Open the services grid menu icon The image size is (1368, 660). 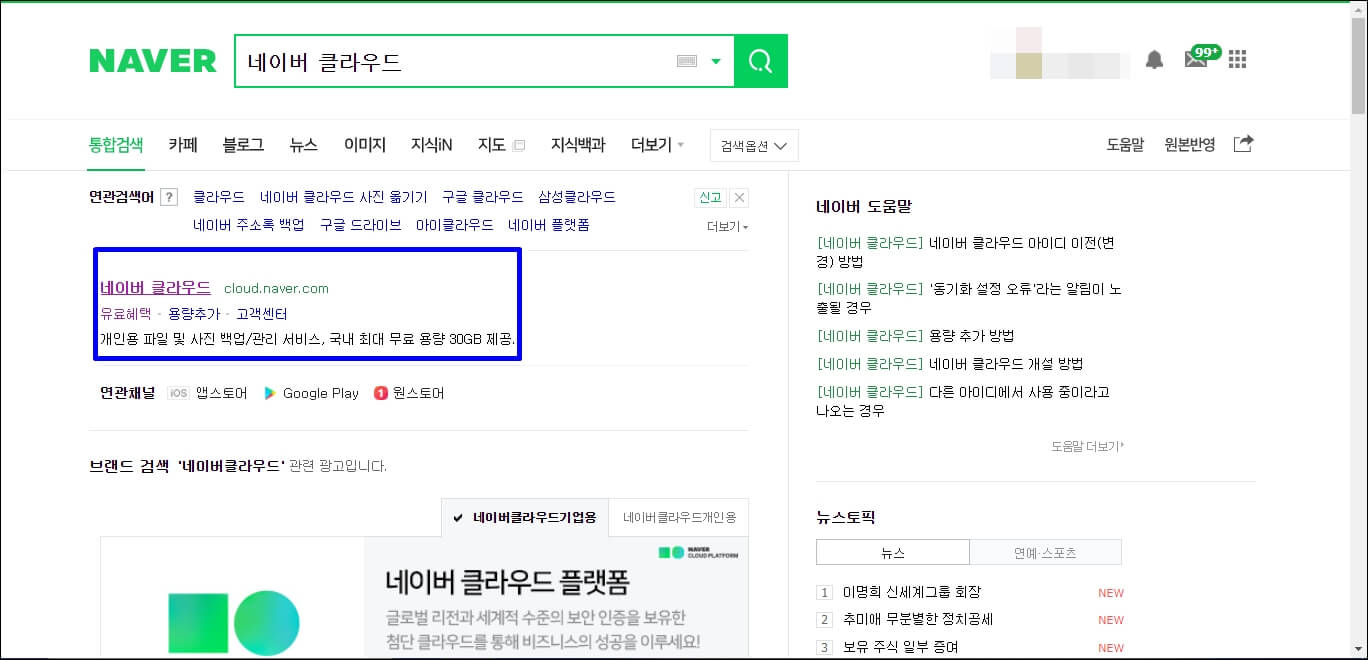pos(1238,60)
